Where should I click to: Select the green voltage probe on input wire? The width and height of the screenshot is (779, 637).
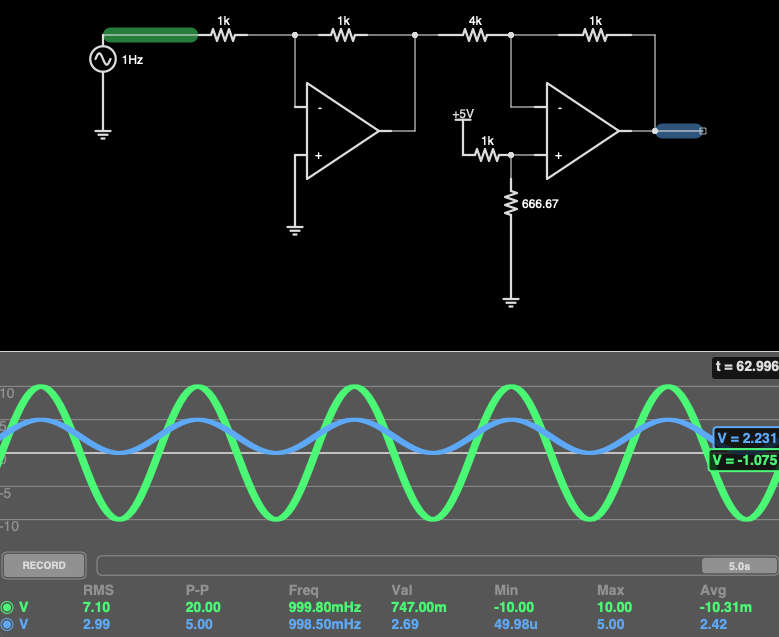tap(151, 35)
